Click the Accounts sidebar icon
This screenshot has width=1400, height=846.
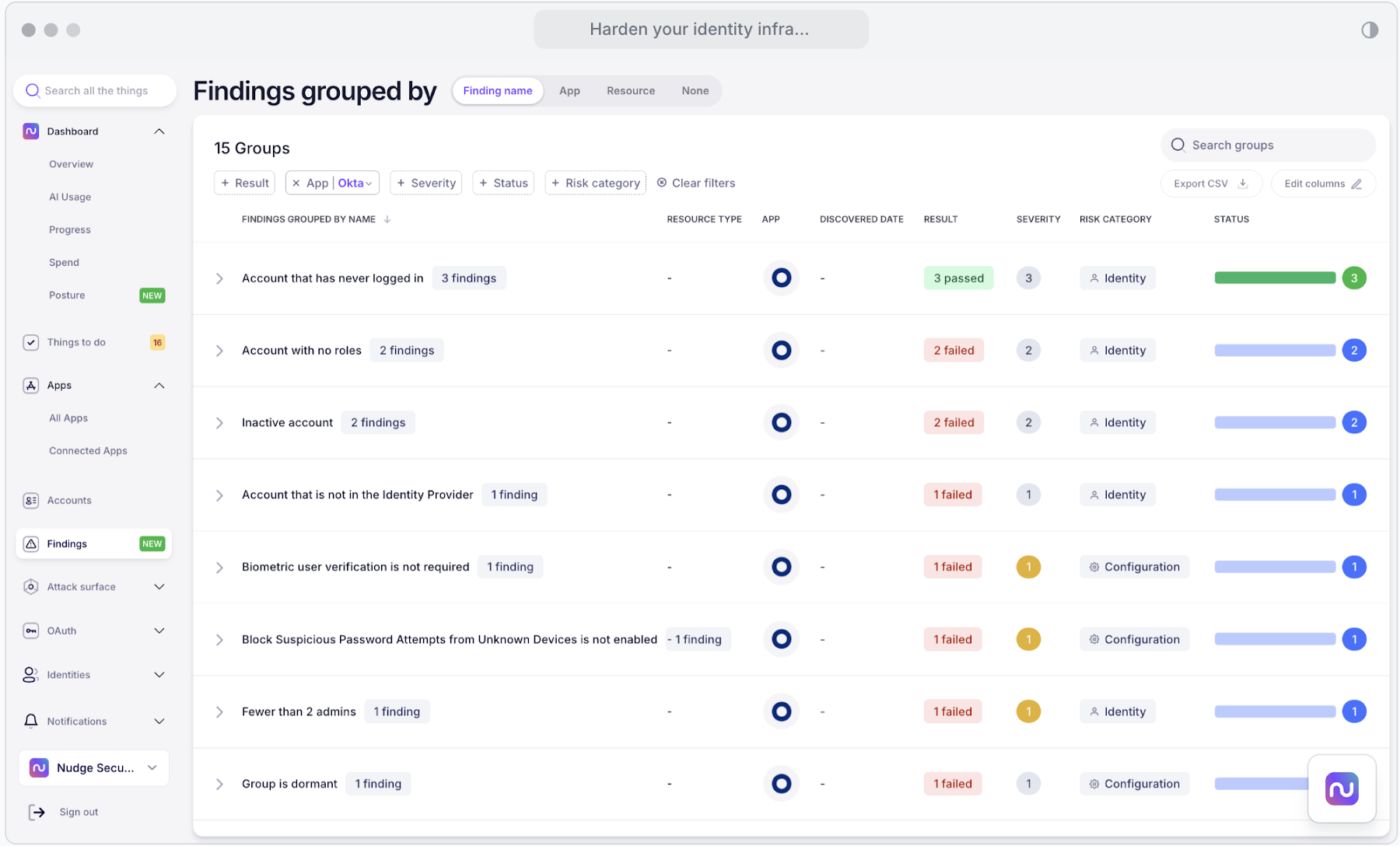coord(31,501)
